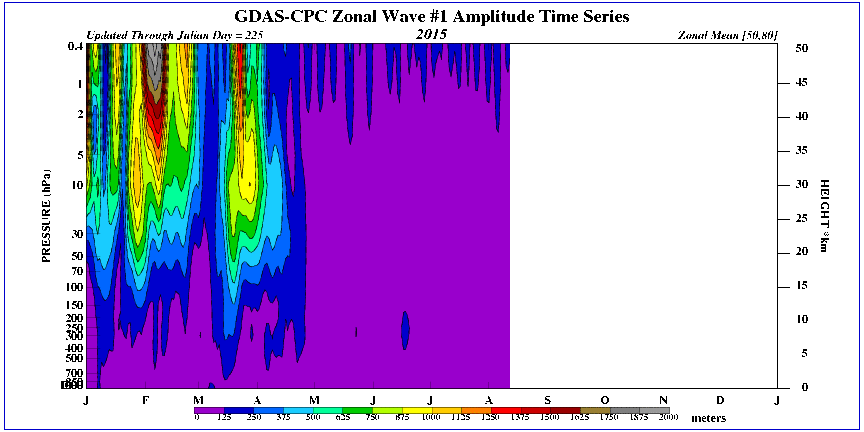This screenshot has height=432, width=864.
Task: Click the empty white no-data area after August
Action: coord(642,215)
